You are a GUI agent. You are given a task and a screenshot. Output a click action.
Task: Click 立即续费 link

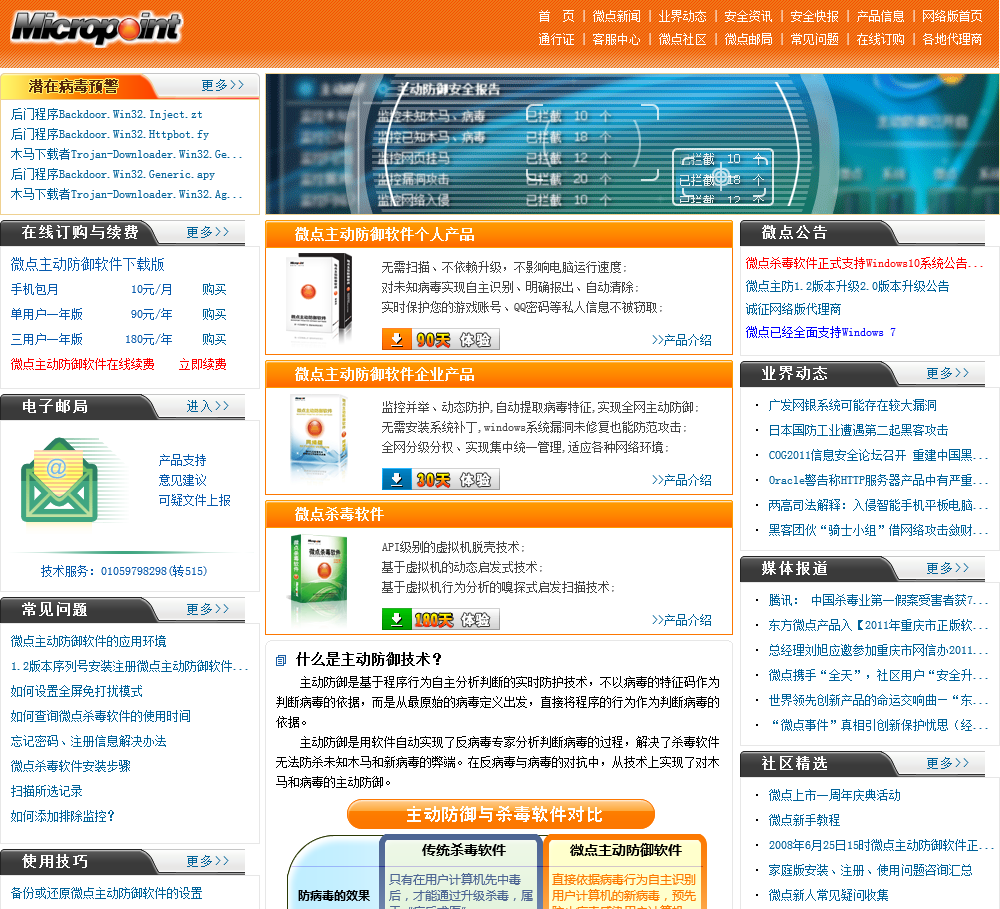202,364
